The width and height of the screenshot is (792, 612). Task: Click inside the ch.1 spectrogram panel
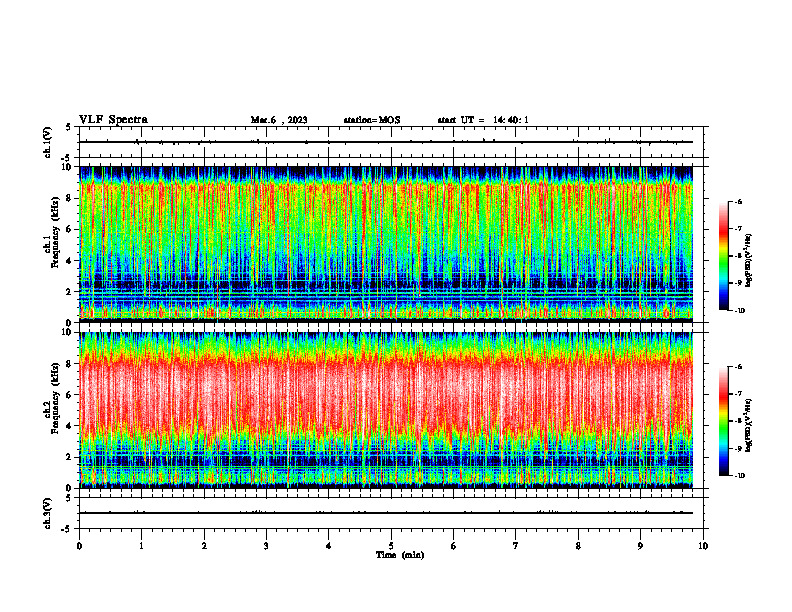pyautogui.click(x=386, y=244)
